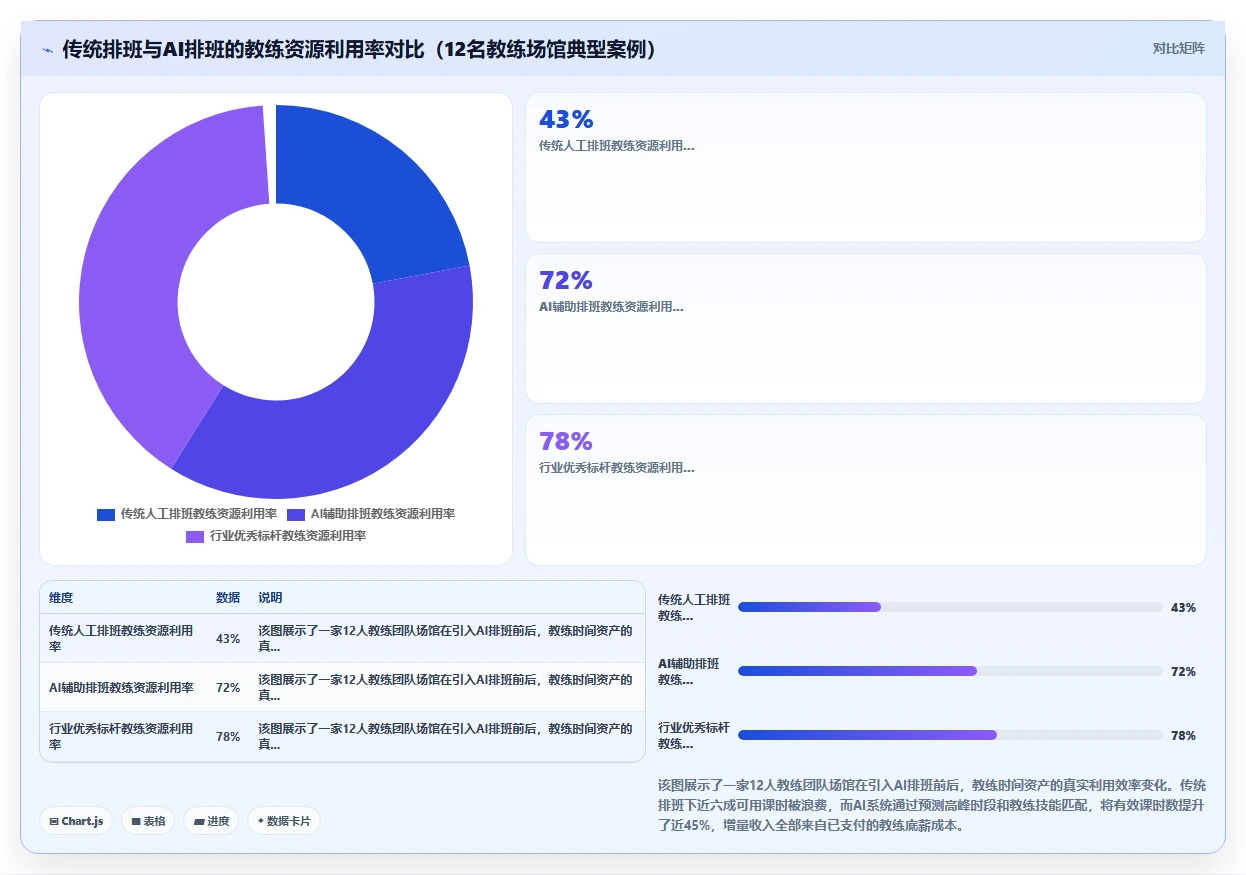Open the 78% data card
This screenshot has width=1246, height=875.
tap(866, 490)
